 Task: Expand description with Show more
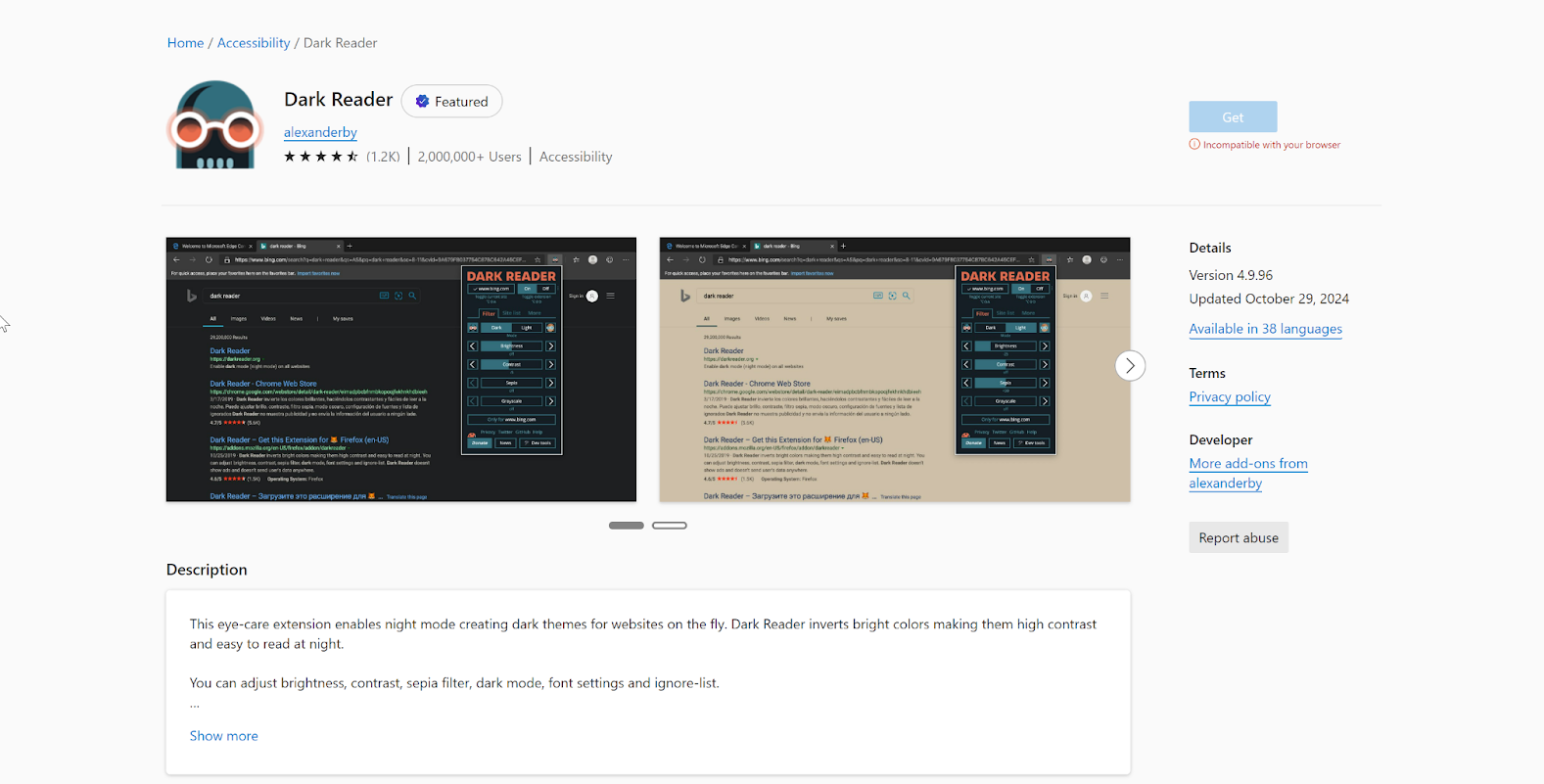pos(223,736)
